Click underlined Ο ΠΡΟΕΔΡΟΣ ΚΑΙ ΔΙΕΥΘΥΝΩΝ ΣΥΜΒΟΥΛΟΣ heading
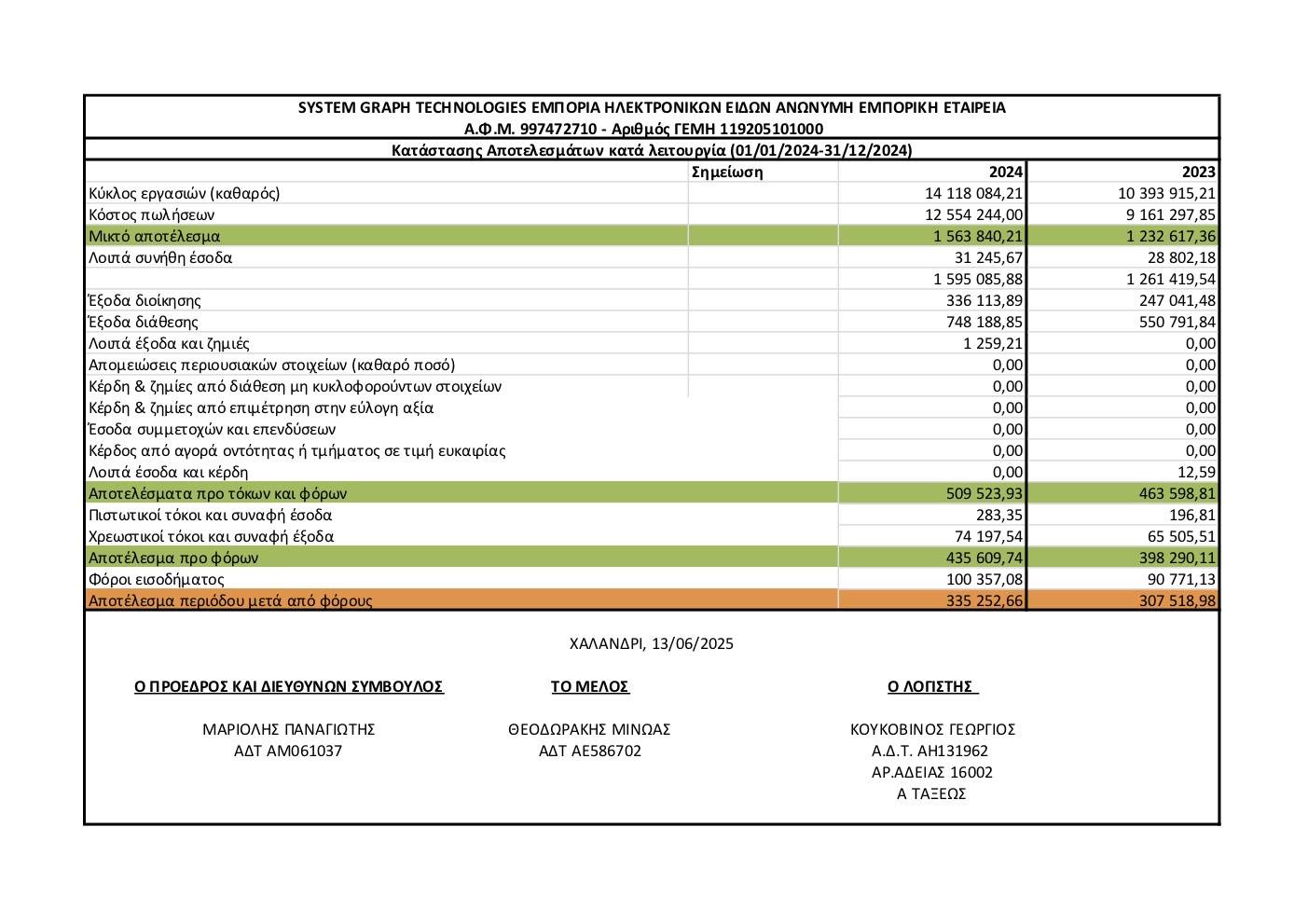This screenshot has height=924, width=1308. pos(288,686)
